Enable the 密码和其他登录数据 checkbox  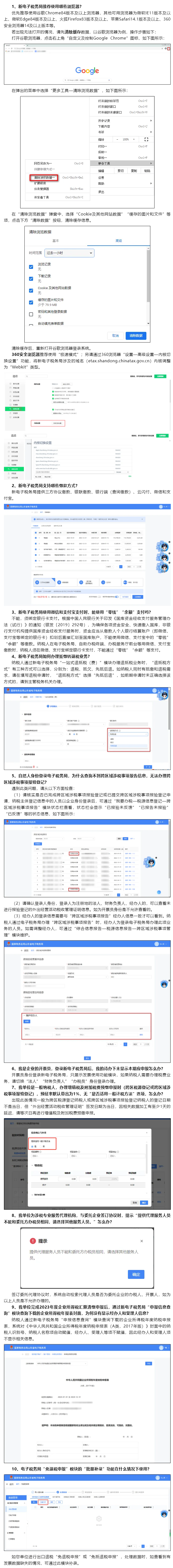31,314
